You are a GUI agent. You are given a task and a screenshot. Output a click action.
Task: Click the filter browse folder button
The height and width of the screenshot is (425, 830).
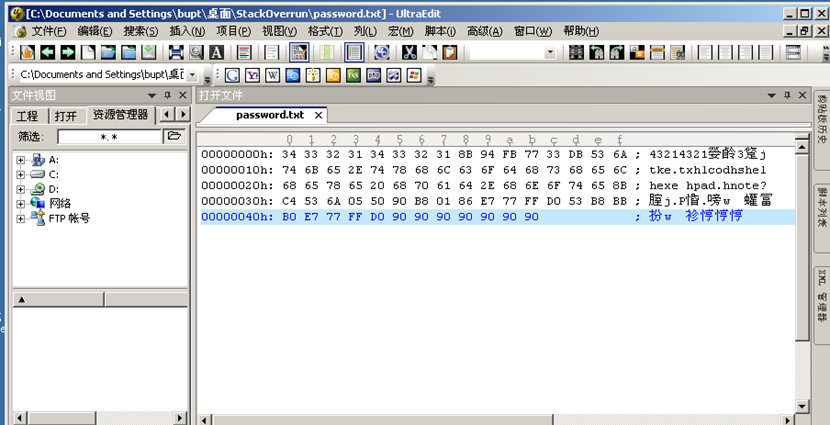(174, 136)
